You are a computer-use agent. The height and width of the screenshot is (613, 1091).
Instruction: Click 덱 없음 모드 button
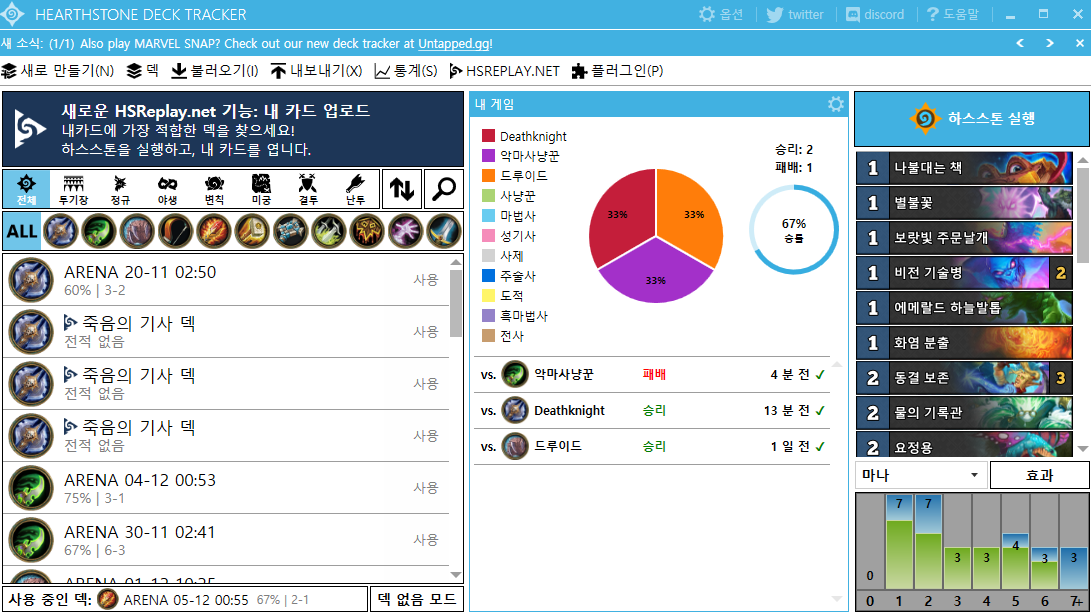[x=417, y=599]
